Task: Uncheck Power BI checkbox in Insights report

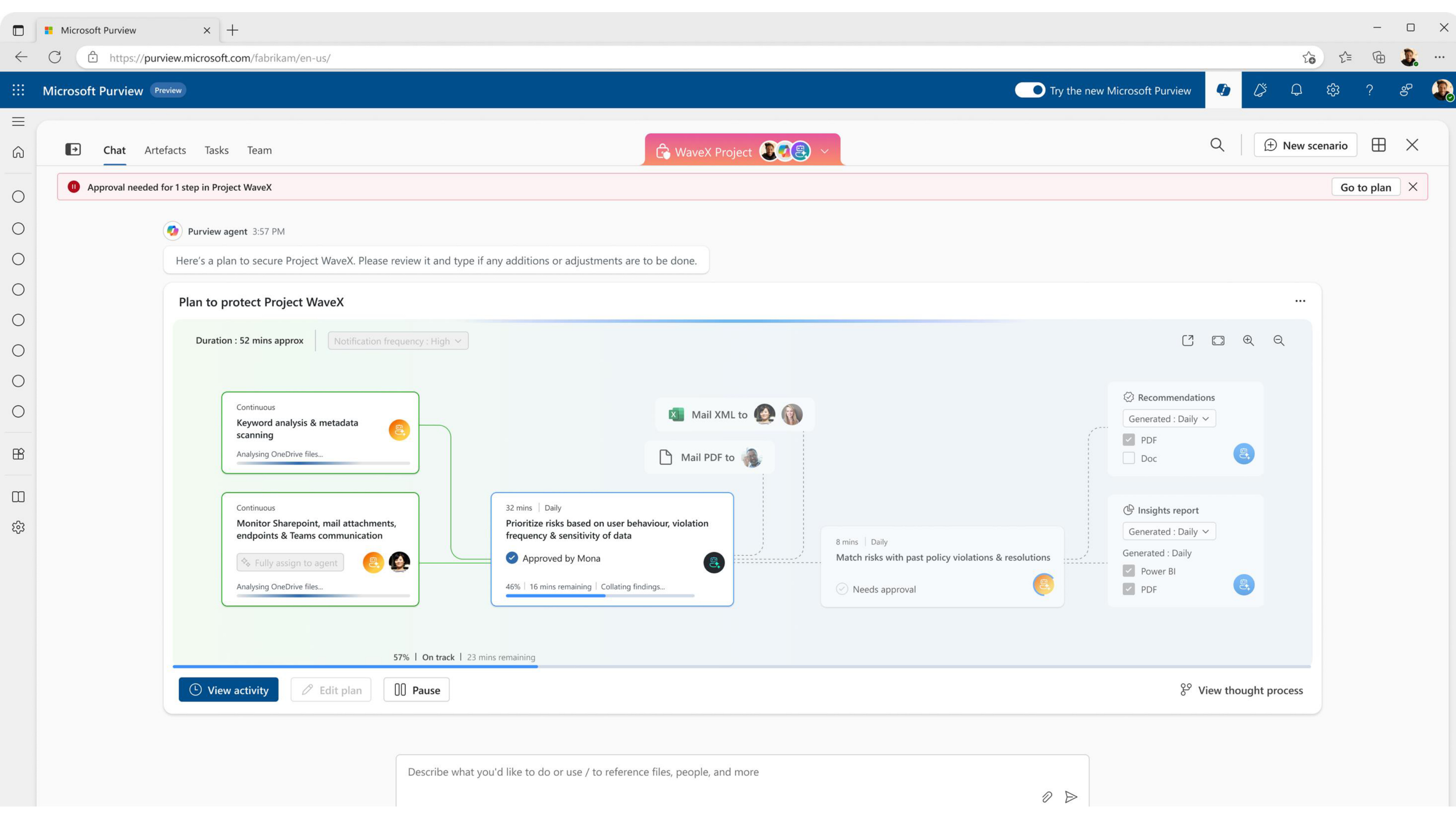Action: [1129, 571]
